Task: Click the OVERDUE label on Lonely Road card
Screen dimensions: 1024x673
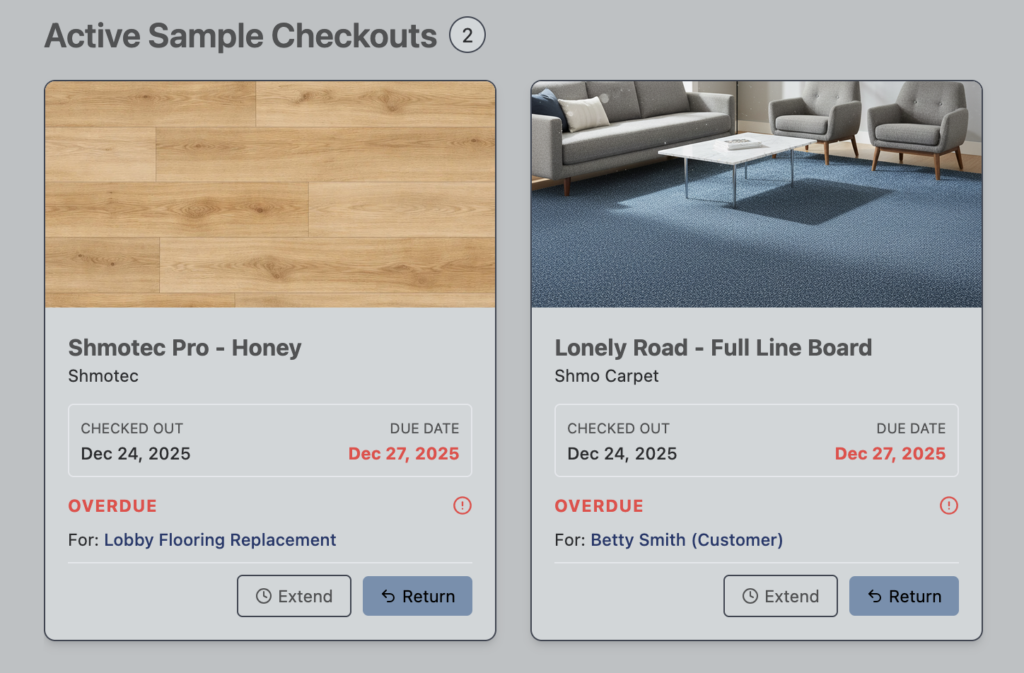Action: pos(599,506)
